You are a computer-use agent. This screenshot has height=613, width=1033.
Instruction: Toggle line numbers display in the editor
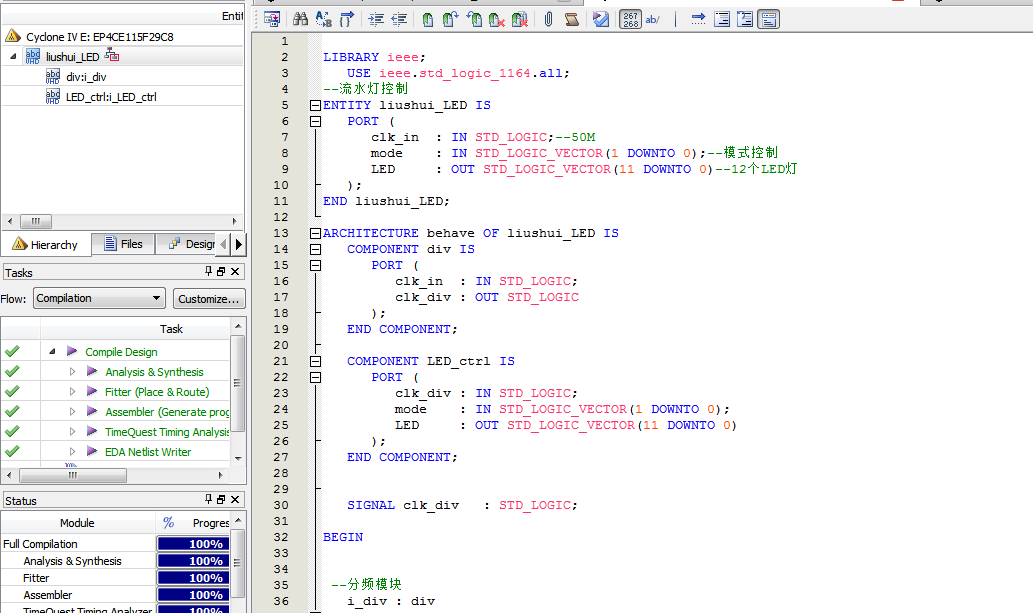pyautogui.click(x=630, y=19)
